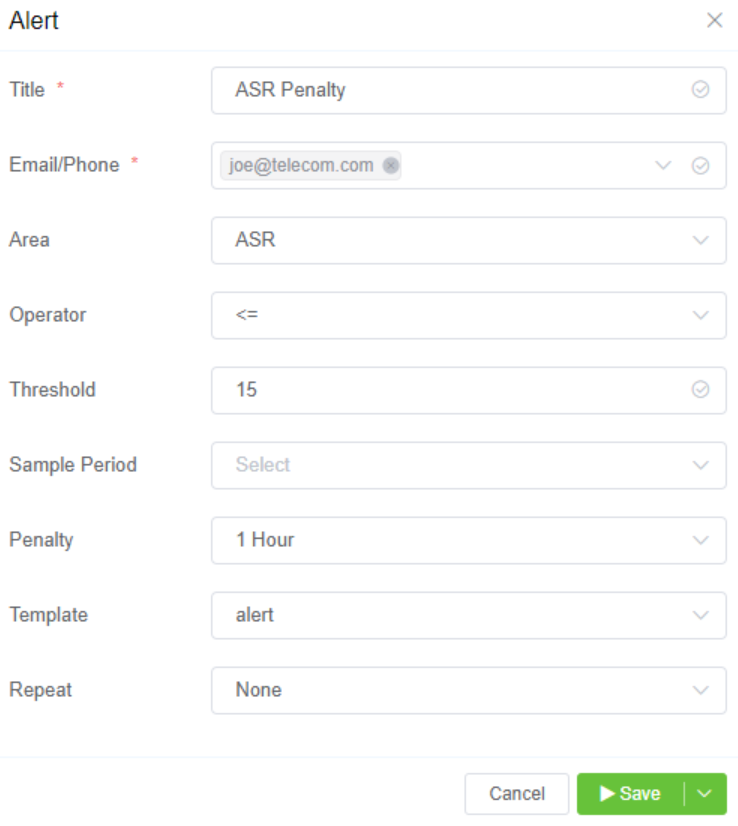
Task: Expand the Email/Phone dropdown chevron
Action: [x=663, y=166]
